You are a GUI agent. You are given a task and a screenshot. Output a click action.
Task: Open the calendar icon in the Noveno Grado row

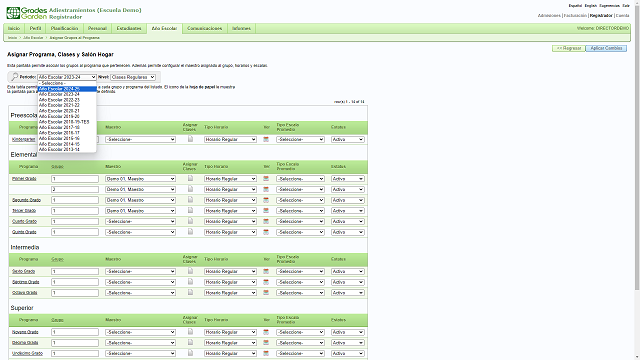(266, 332)
